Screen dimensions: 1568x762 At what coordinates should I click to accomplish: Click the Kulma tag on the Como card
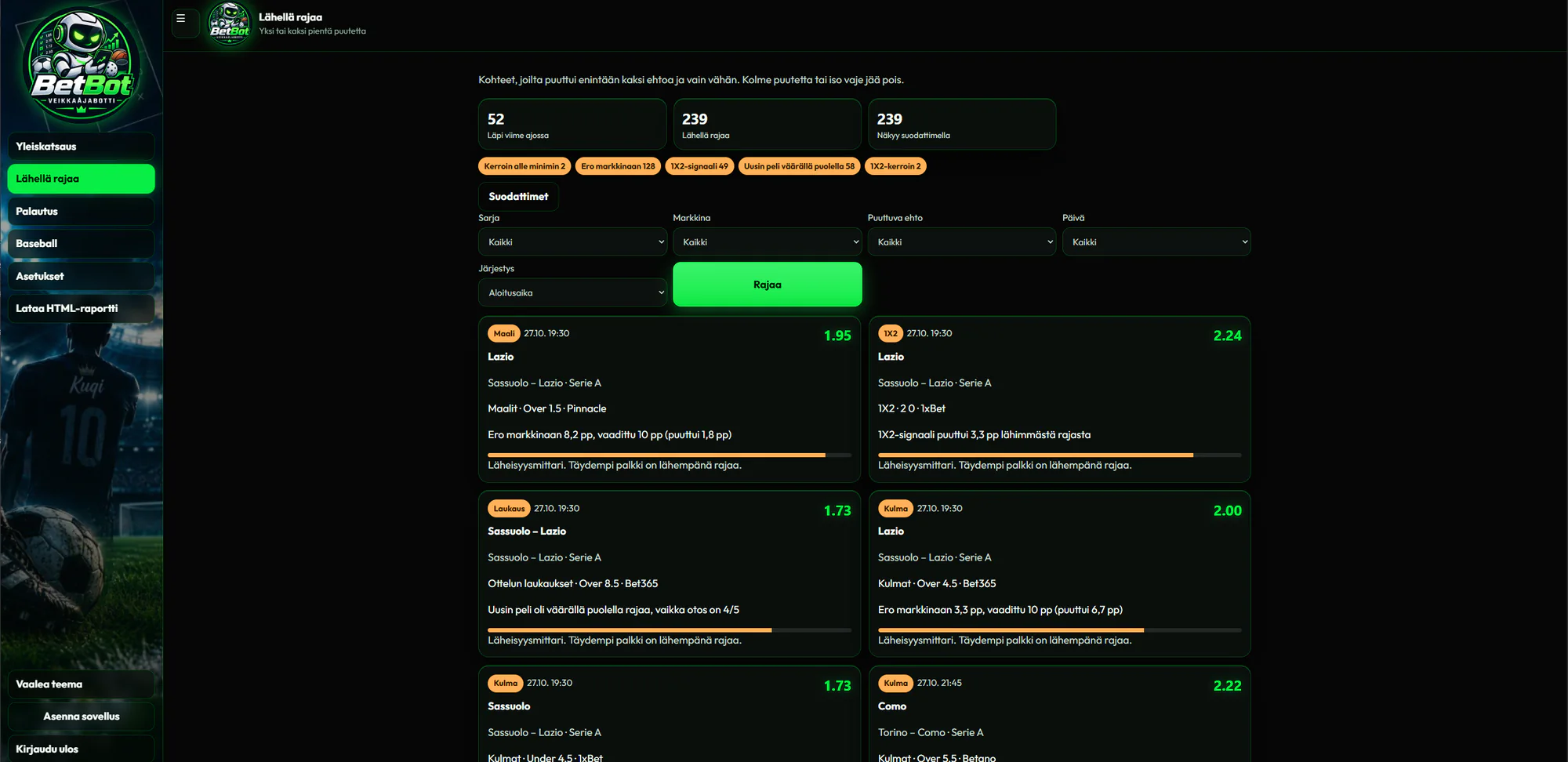coord(895,684)
